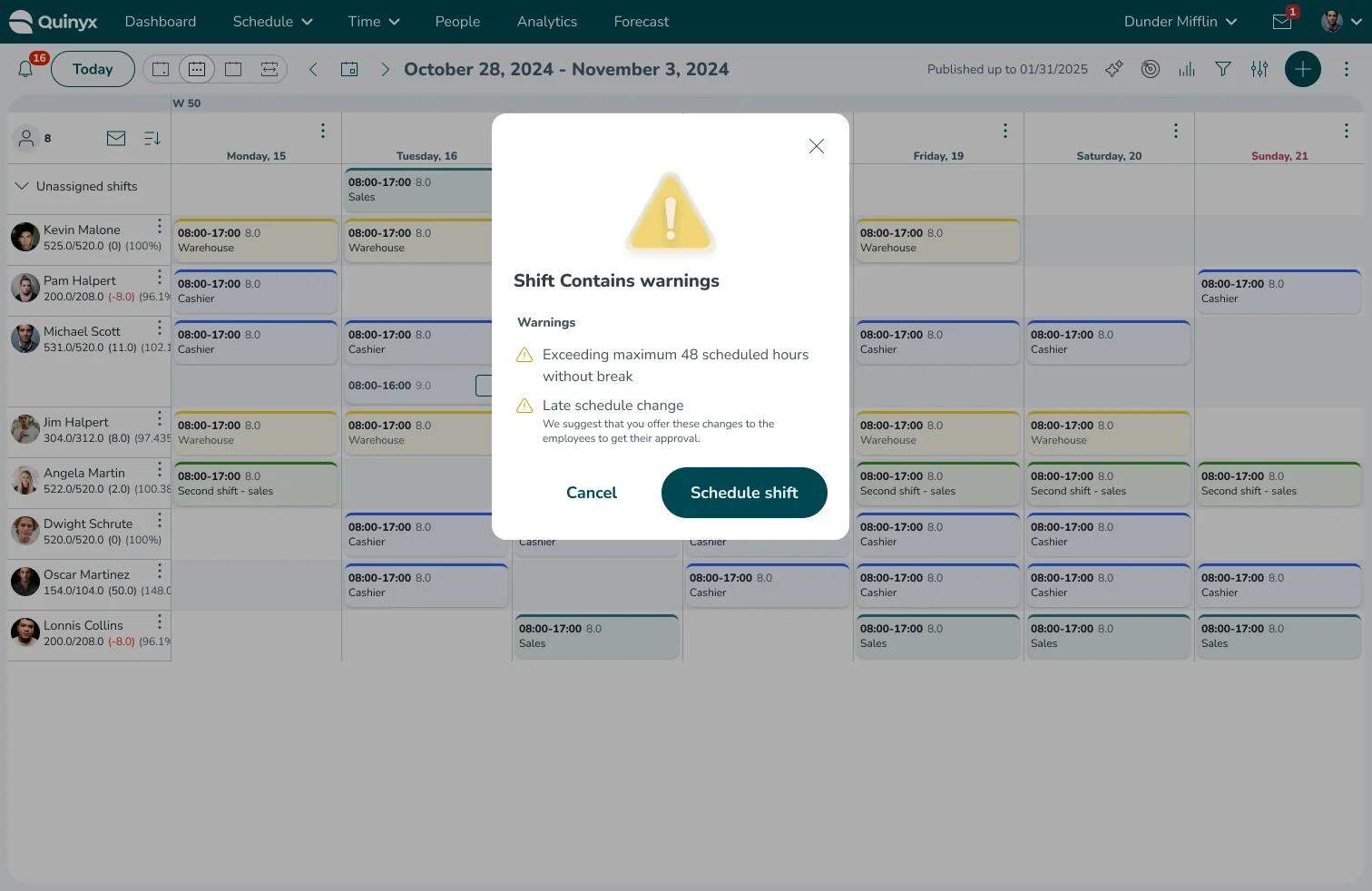The width and height of the screenshot is (1372, 891).
Task: Show statistics bar chart icon
Action: click(1187, 69)
